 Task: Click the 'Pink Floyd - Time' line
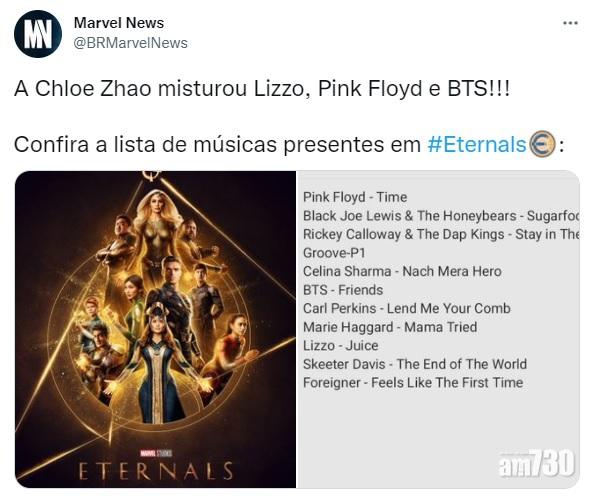(x=355, y=197)
